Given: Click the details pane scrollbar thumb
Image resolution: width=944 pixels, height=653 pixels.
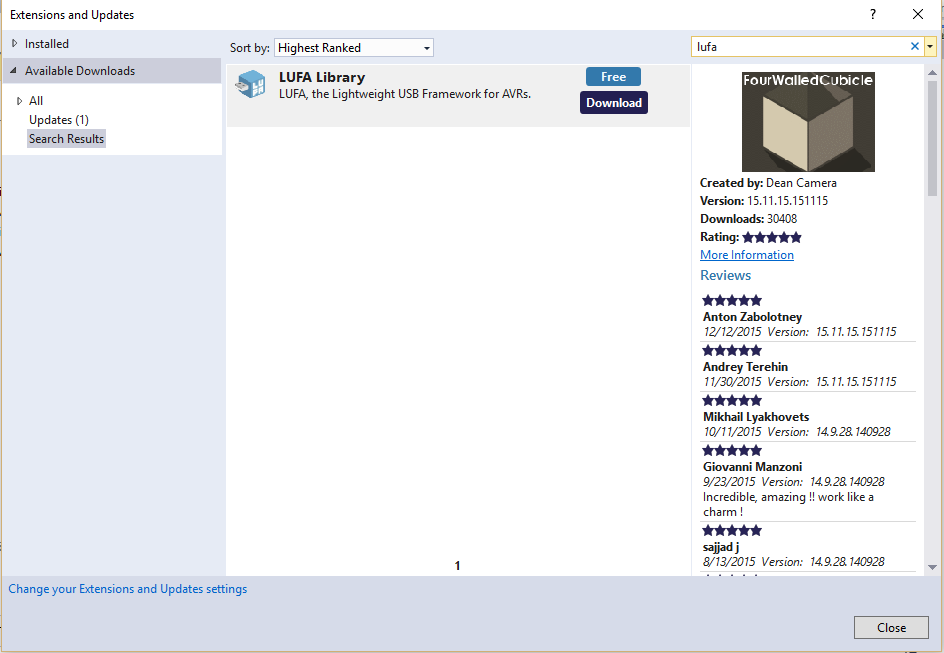Looking at the screenshot, I should [932, 138].
